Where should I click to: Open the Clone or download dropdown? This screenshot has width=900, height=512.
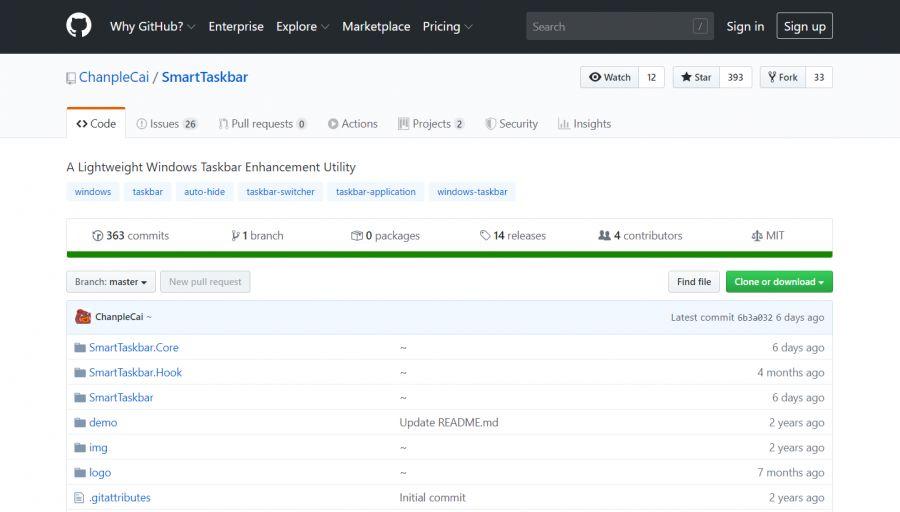[778, 282]
